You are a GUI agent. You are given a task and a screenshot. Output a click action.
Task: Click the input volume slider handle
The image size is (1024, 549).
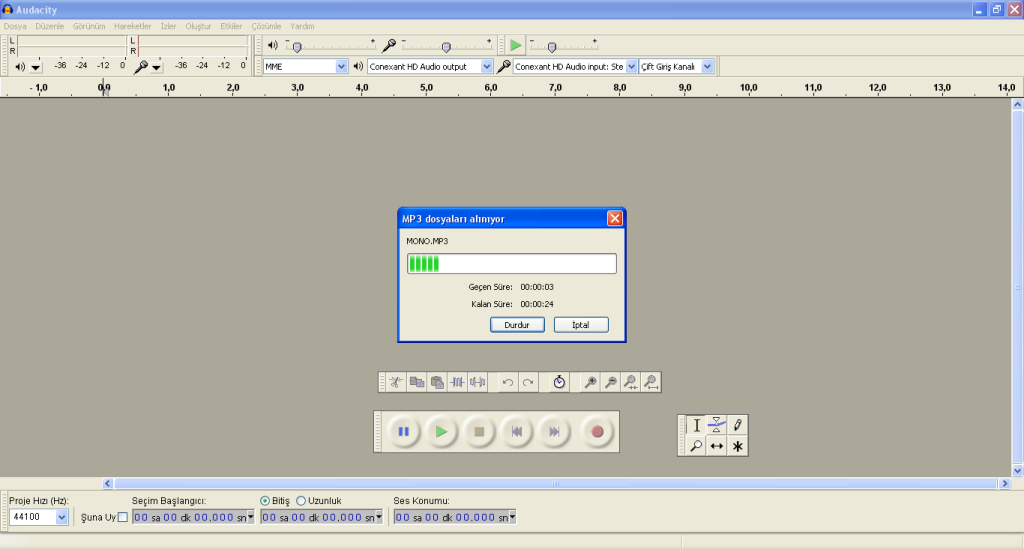click(x=446, y=47)
